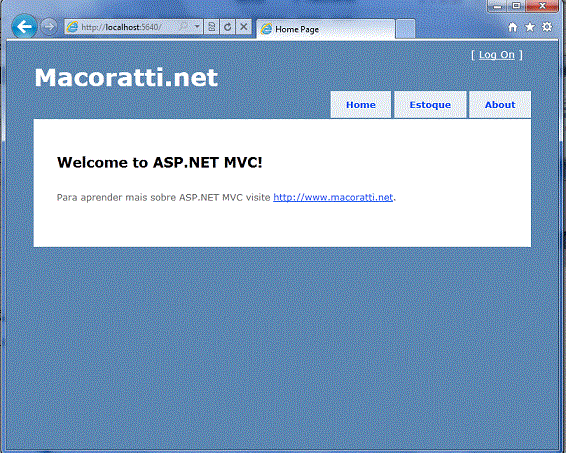
Task: Click the forward navigation arrow
Action: 48,27
